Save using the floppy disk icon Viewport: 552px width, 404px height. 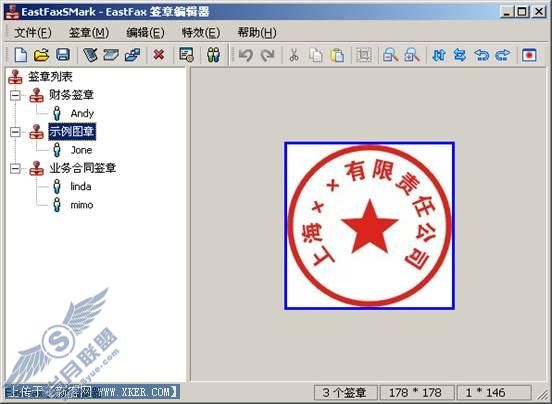point(63,55)
